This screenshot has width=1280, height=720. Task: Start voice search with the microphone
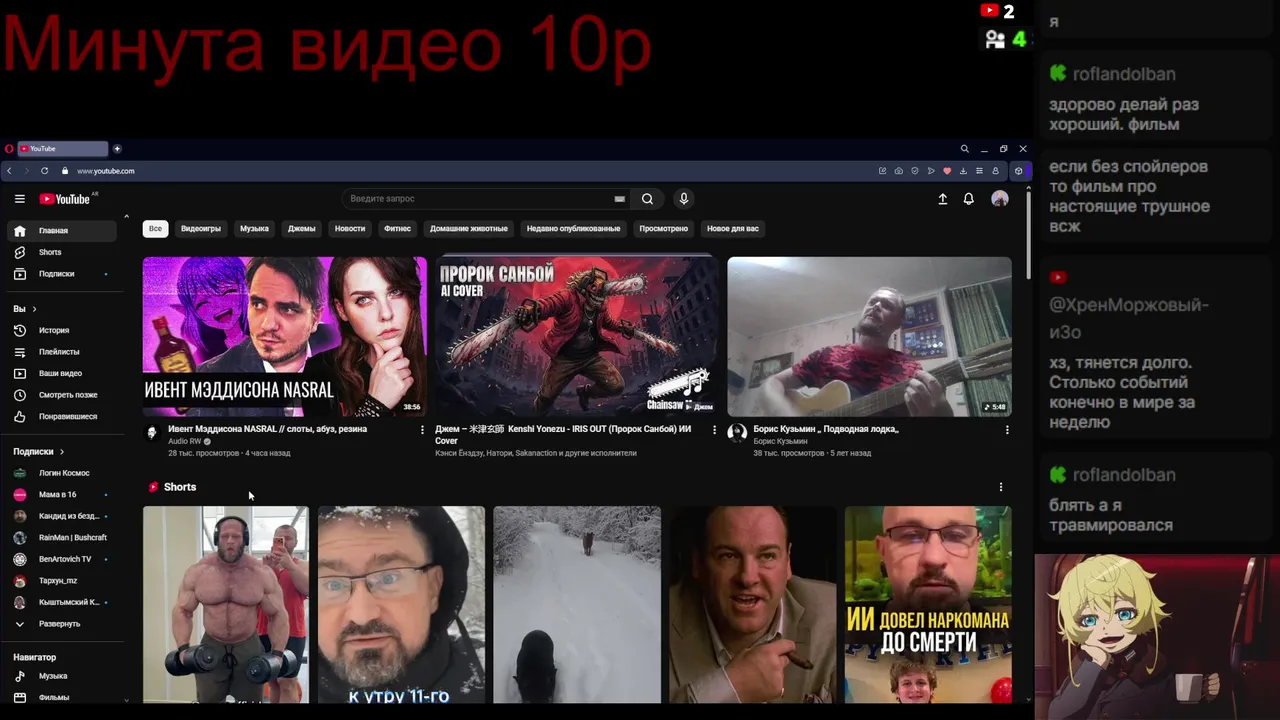pyautogui.click(x=684, y=199)
